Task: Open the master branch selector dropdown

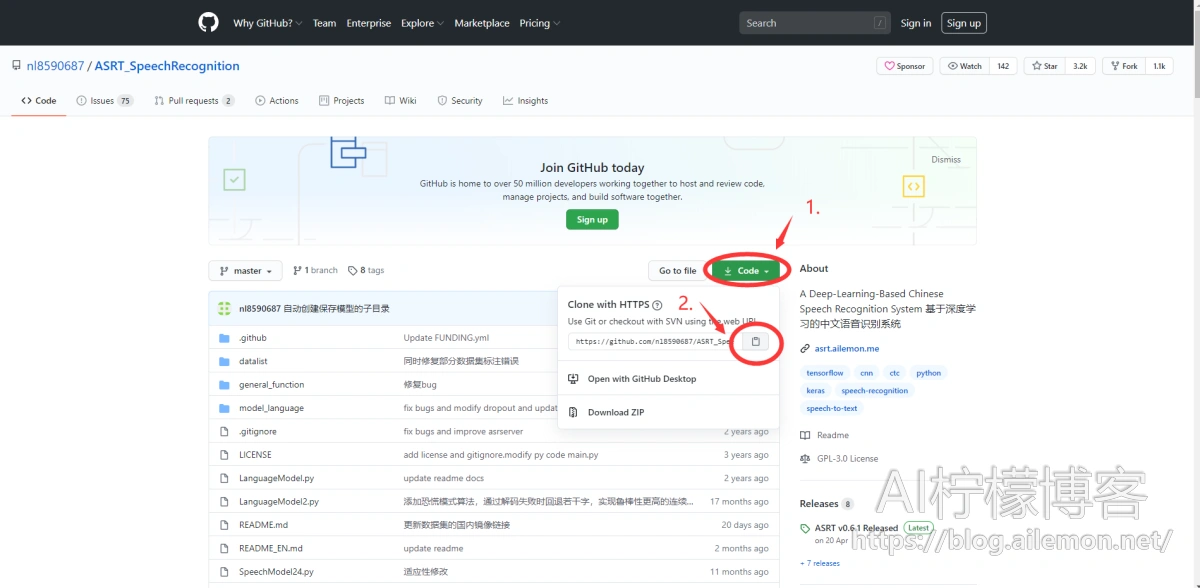Action: coord(246,271)
